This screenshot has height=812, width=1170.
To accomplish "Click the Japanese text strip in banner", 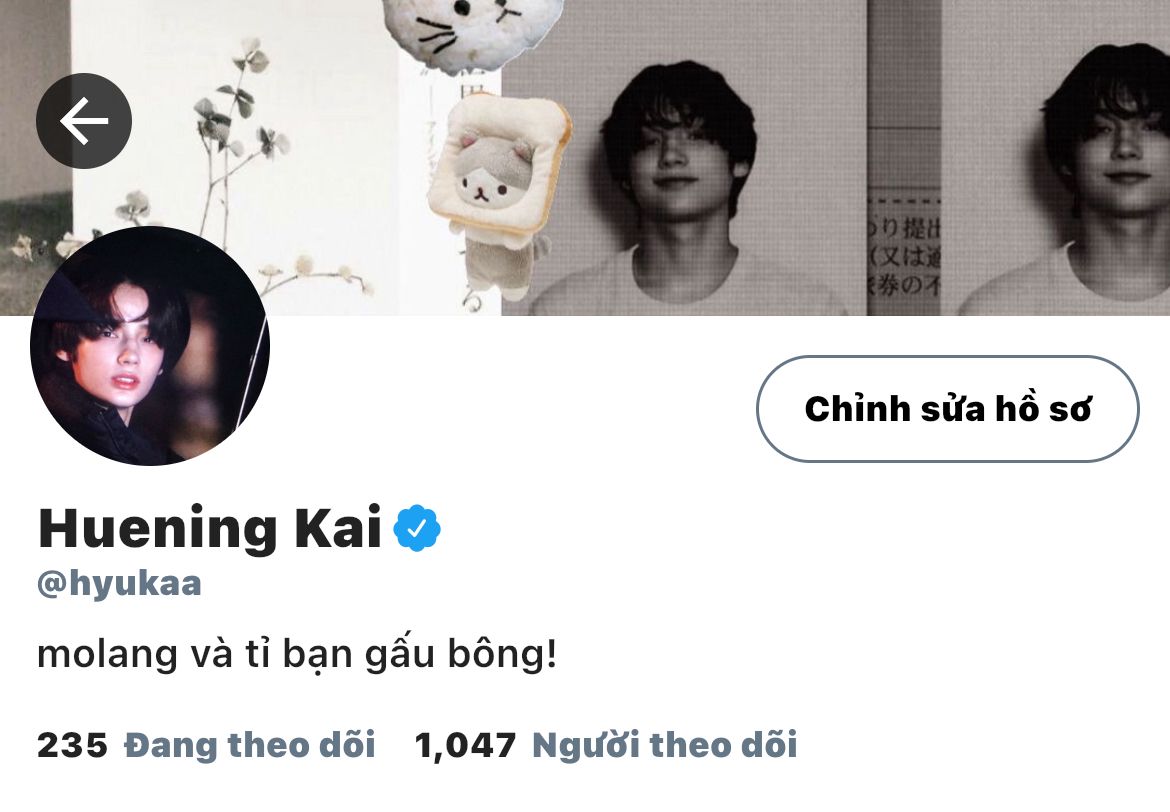I will pos(904,254).
